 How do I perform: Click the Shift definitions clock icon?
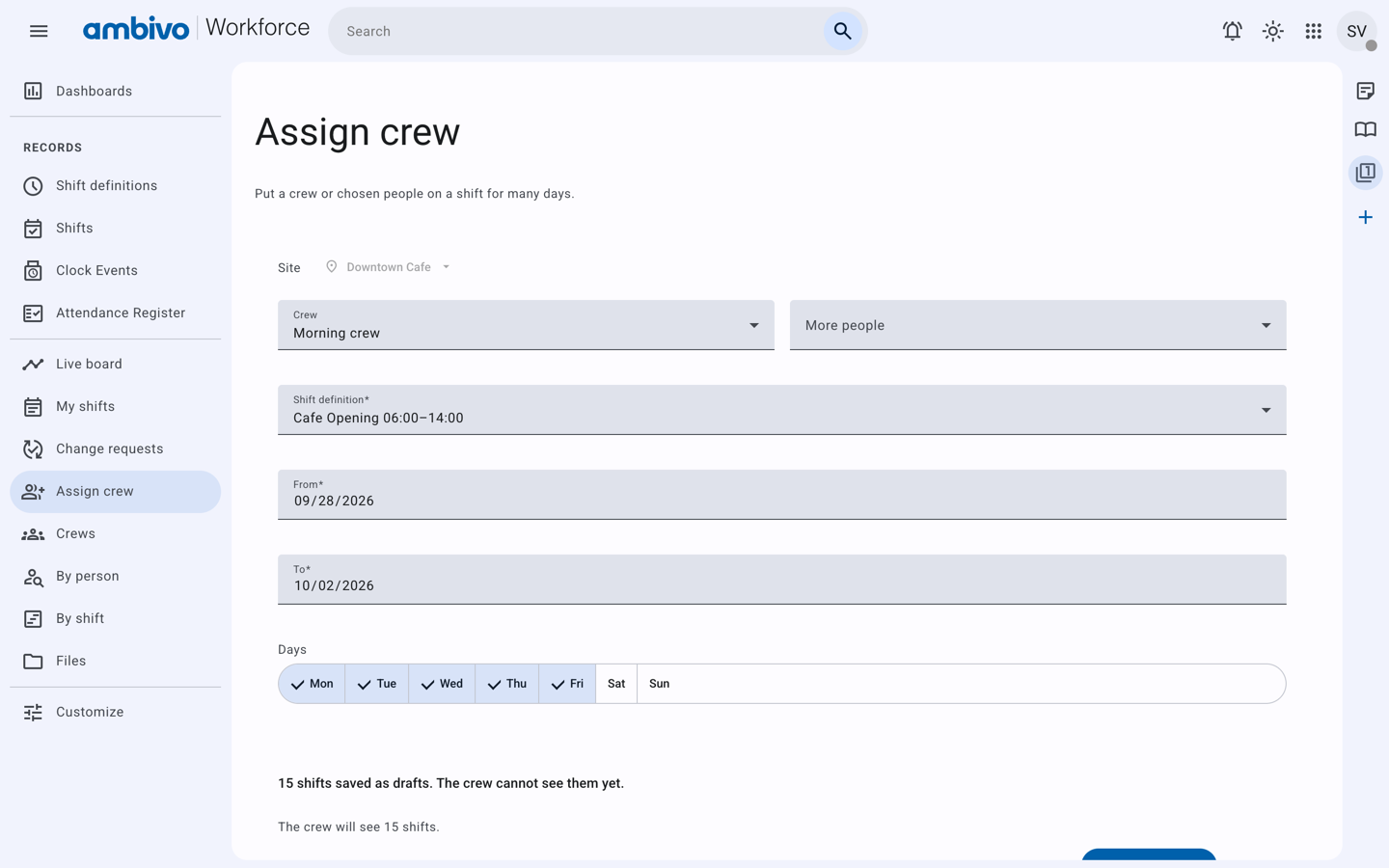(33, 185)
